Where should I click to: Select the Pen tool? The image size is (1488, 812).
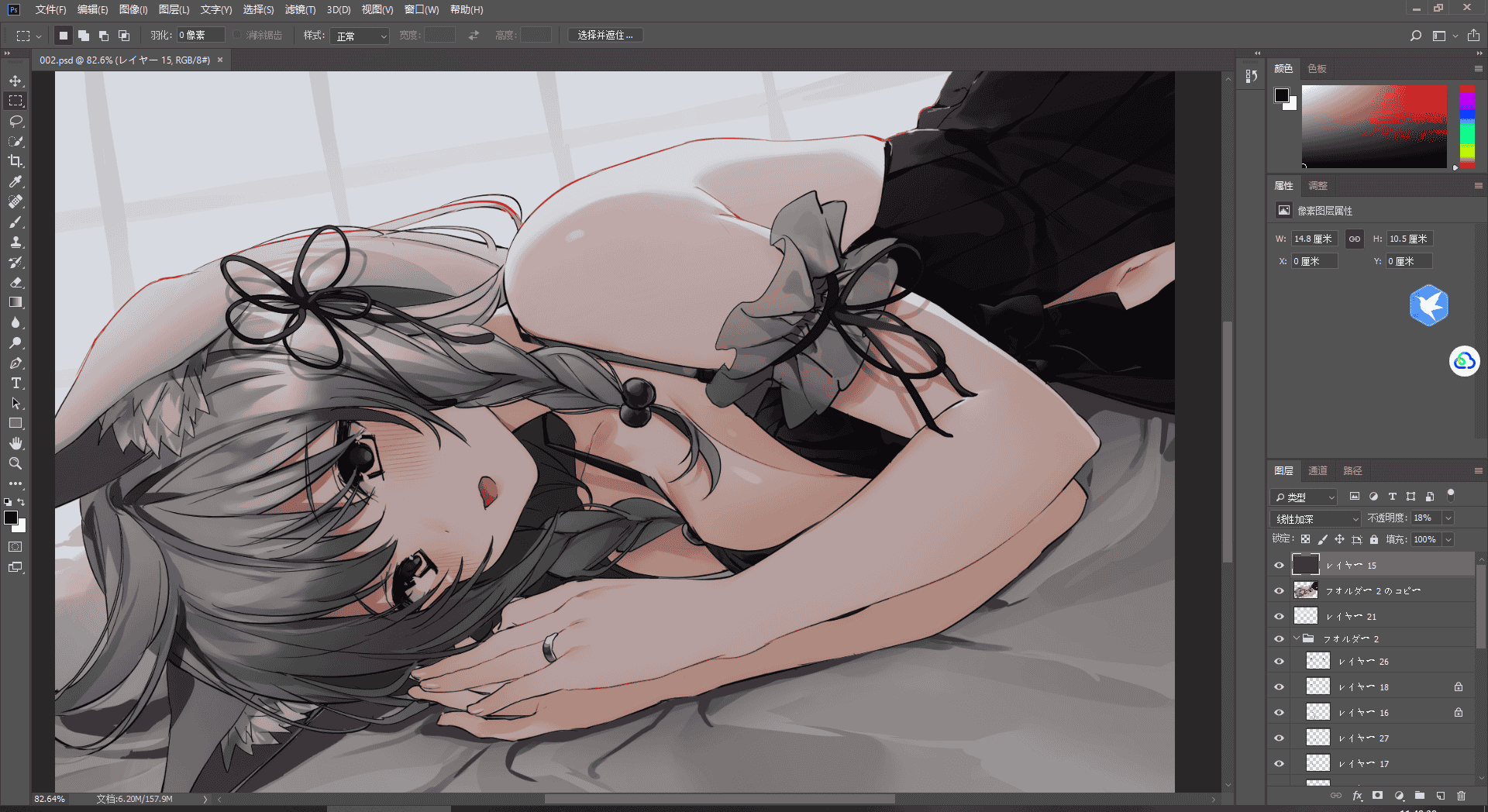click(15, 363)
